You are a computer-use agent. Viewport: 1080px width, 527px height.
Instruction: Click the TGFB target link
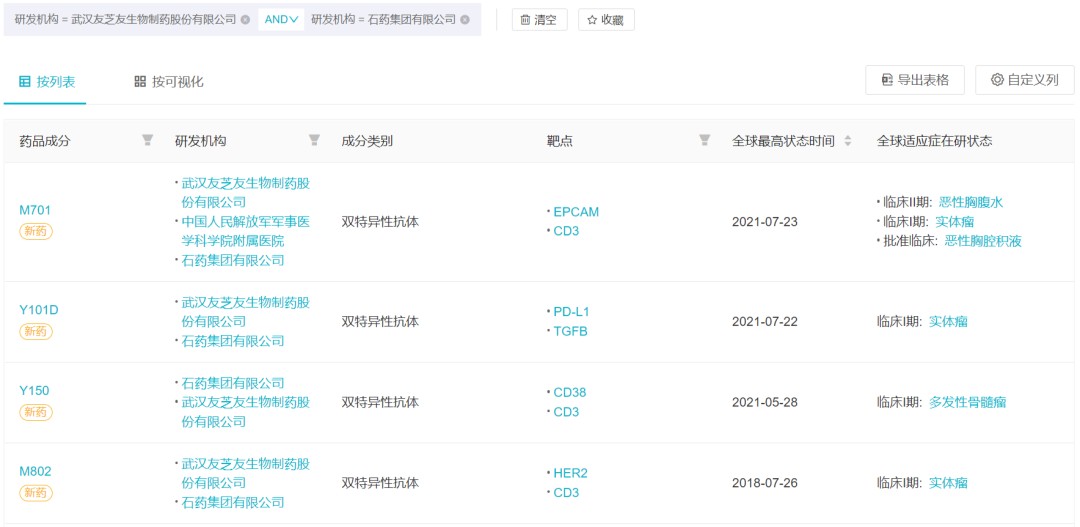click(570, 331)
